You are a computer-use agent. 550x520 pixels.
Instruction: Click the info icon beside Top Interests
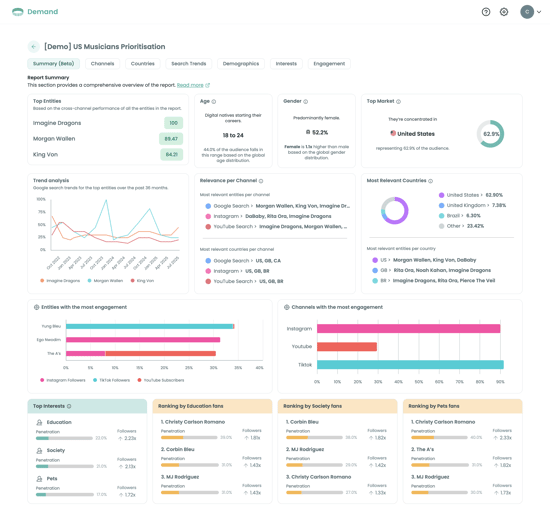click(69, 406)
